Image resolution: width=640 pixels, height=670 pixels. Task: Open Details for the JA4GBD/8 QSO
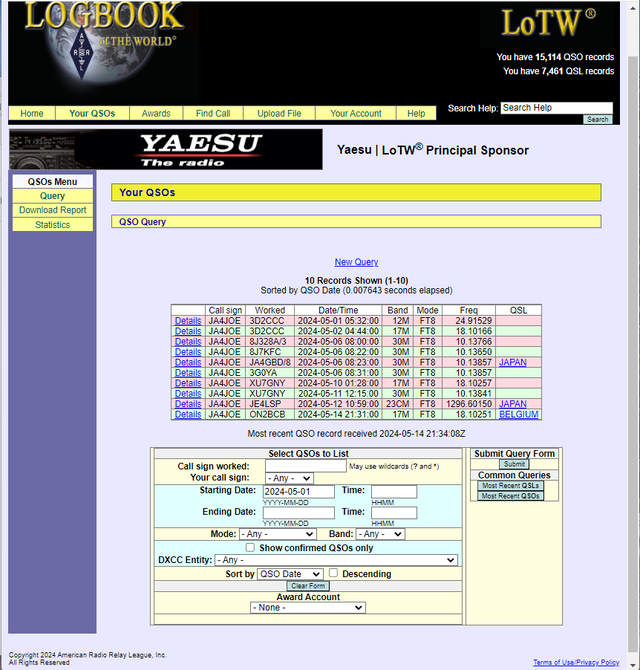point(188,362)
